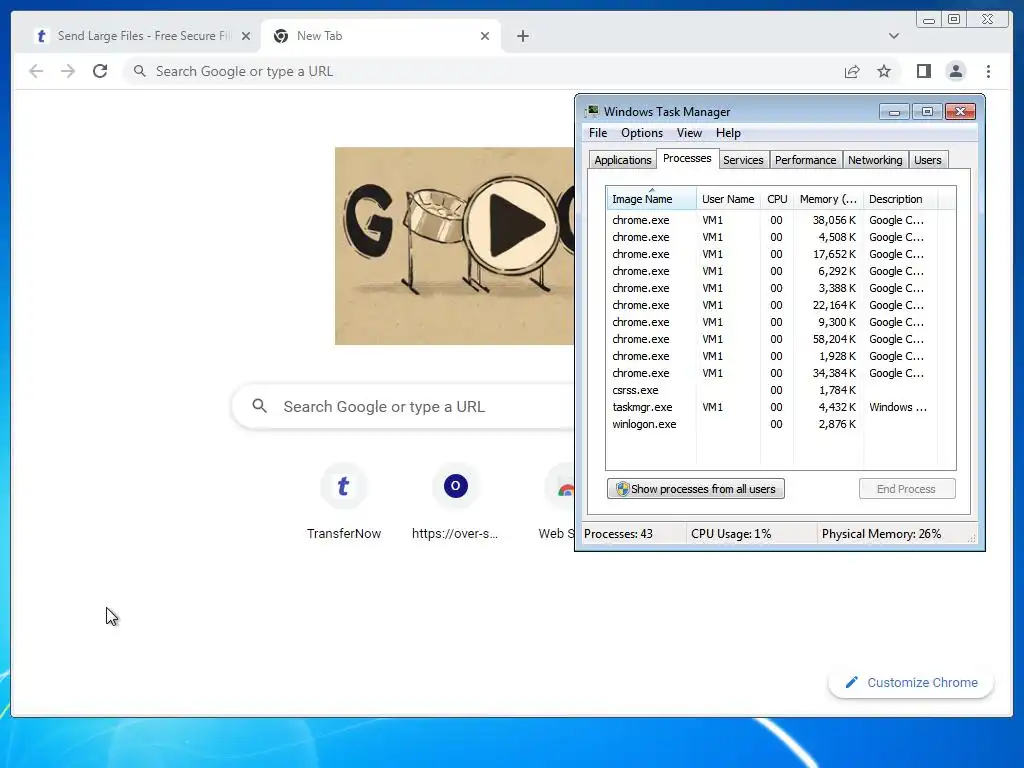Viewport: 1024px width, 768px height.
Task: Open the Task Manager View menu
Action: tap(689, 133)
